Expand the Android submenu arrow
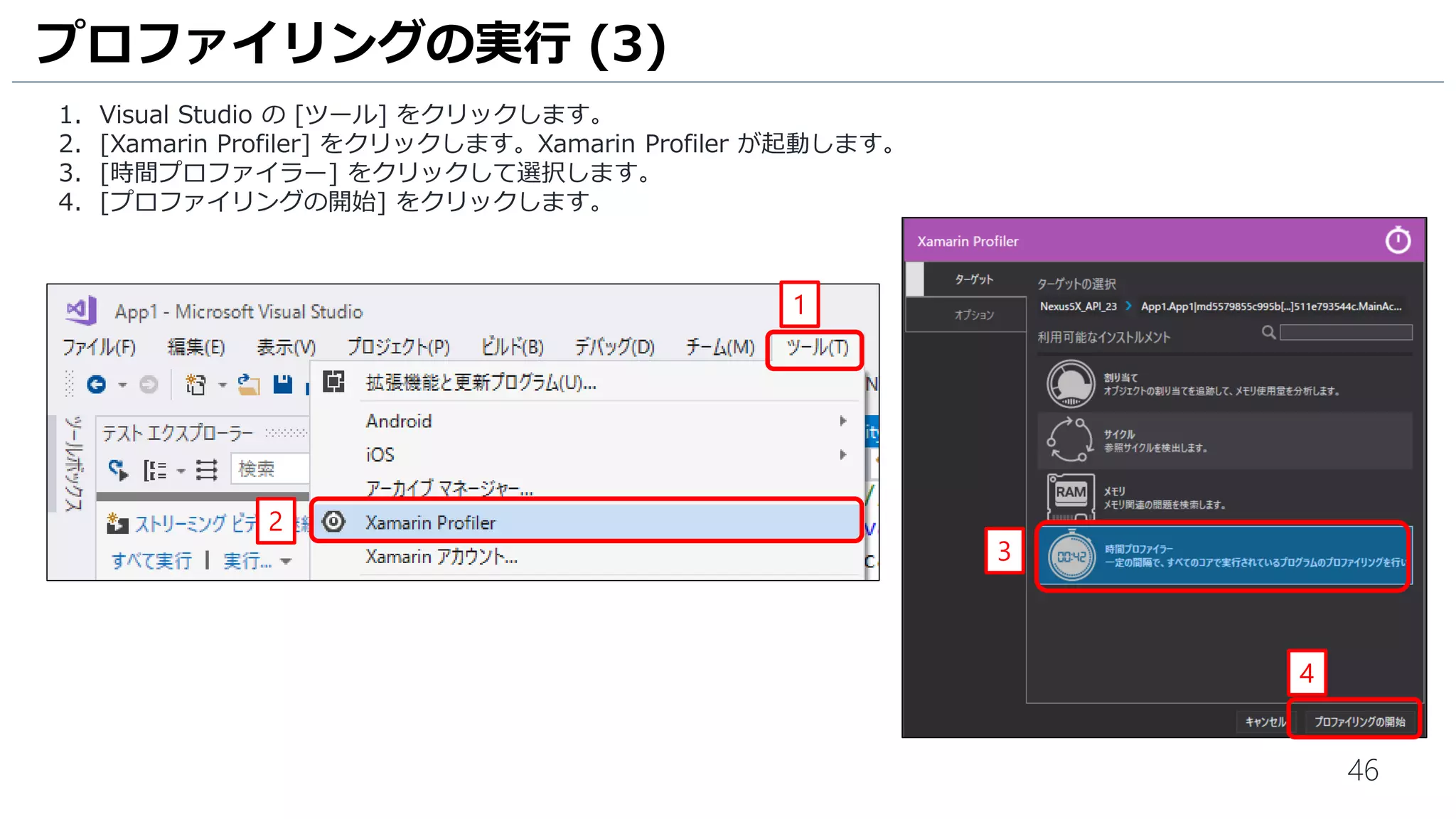1456x819 pixels. pyautogui.click(x=843, y=421)
